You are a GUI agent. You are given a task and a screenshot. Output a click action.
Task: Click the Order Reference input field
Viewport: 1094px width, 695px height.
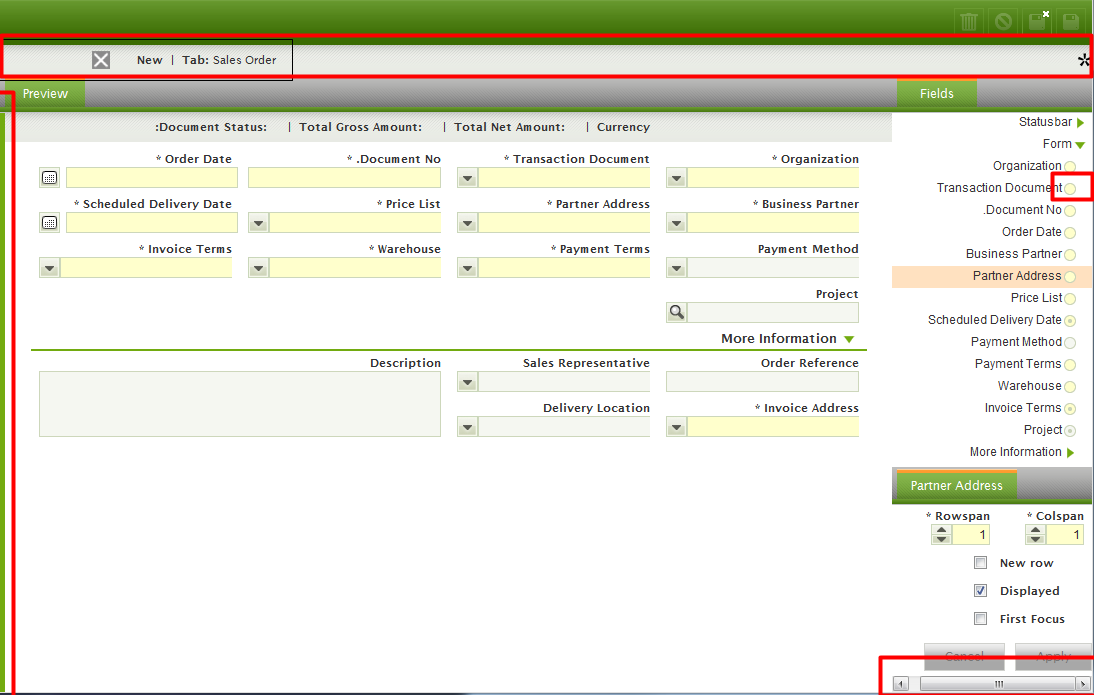[x=762, y=382]
